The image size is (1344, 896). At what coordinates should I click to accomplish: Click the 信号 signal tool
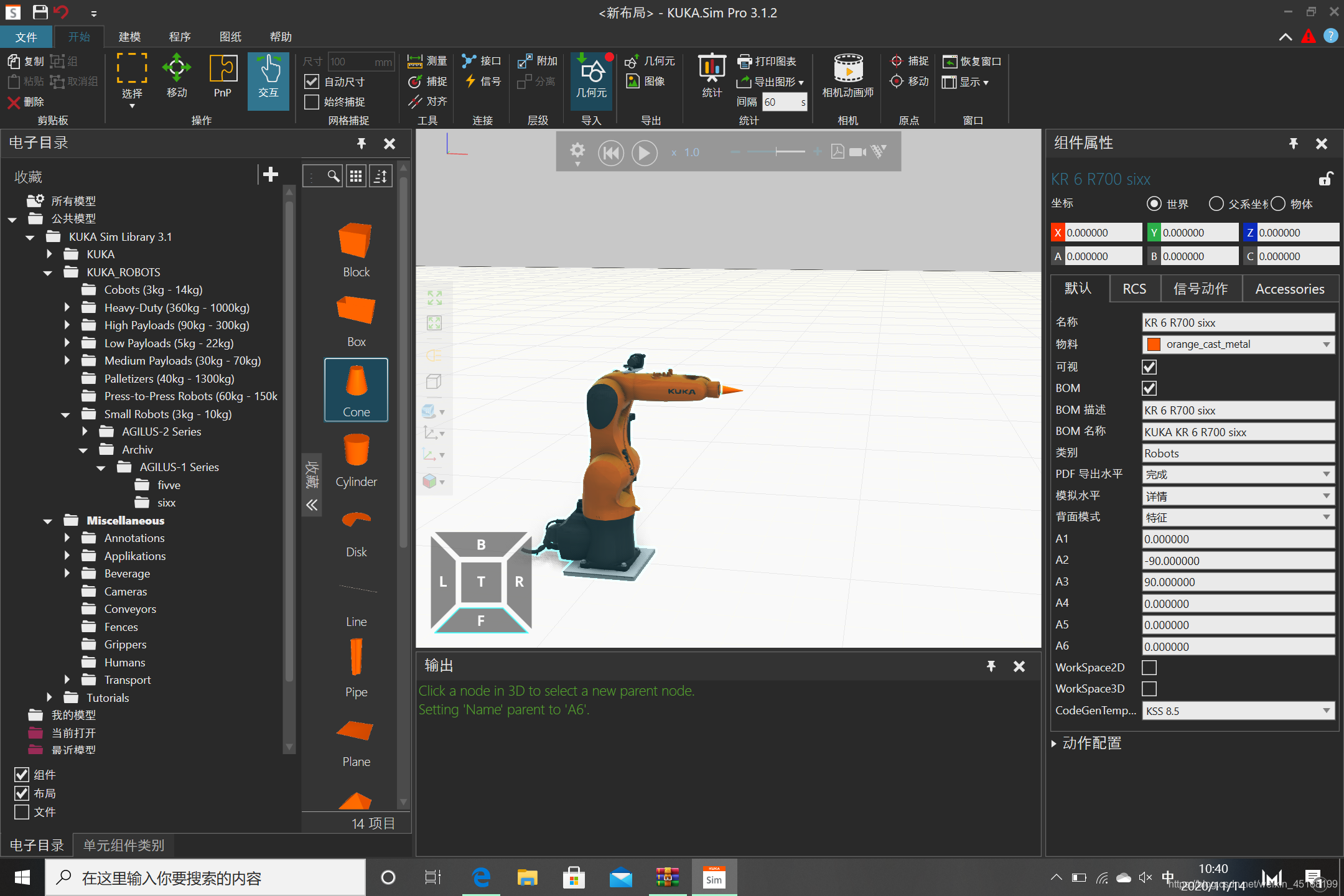point(483,81)
